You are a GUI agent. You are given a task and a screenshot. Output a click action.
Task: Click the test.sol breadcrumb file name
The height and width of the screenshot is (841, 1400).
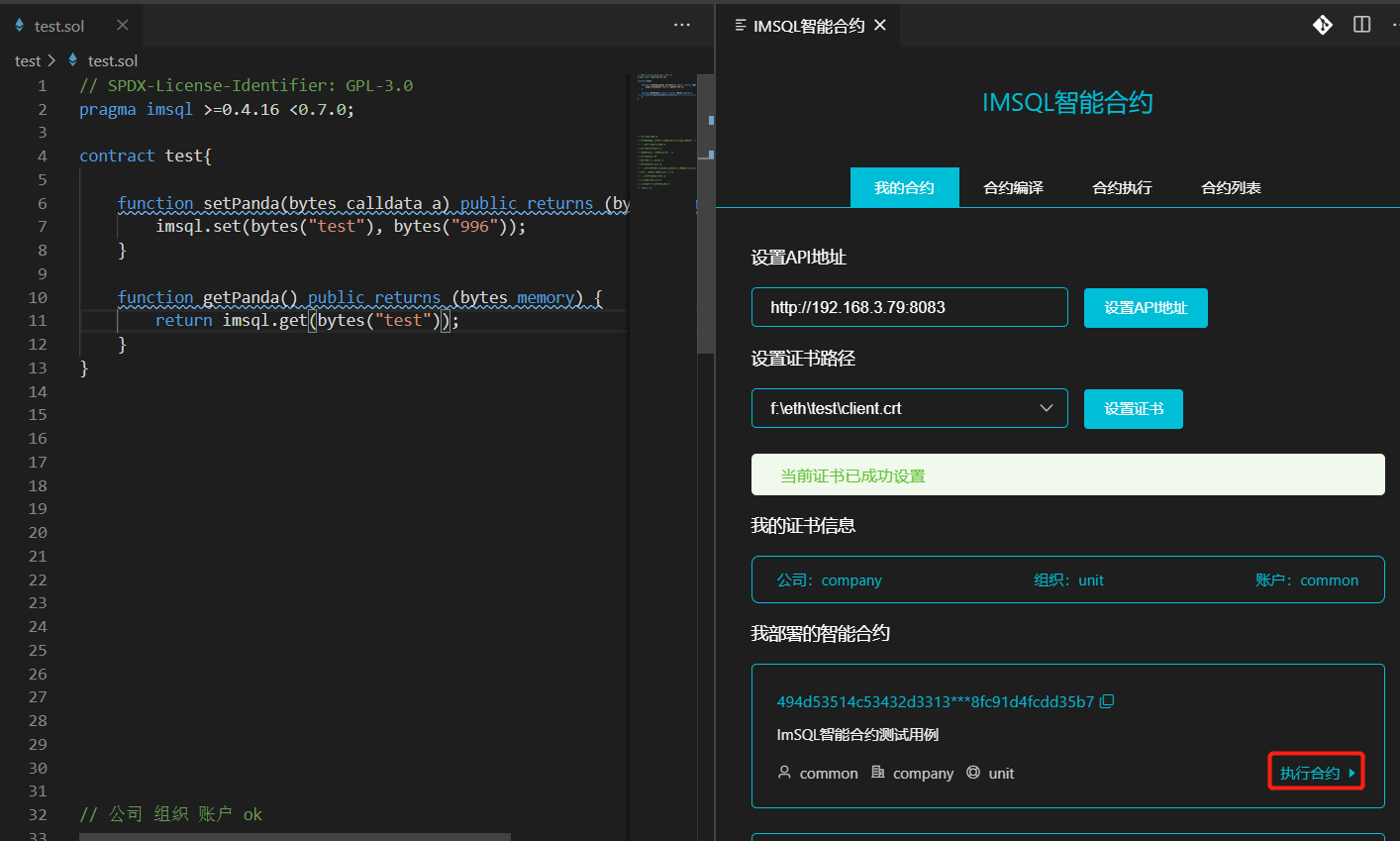point(113,61)
